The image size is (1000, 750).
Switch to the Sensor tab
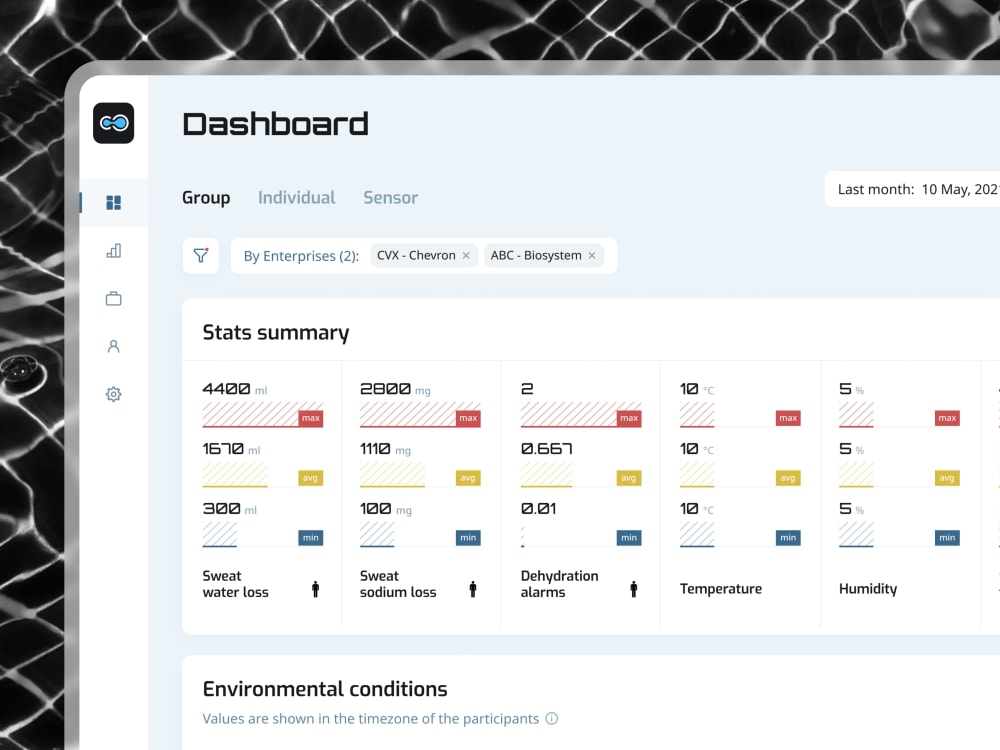(x=391, y=198)
